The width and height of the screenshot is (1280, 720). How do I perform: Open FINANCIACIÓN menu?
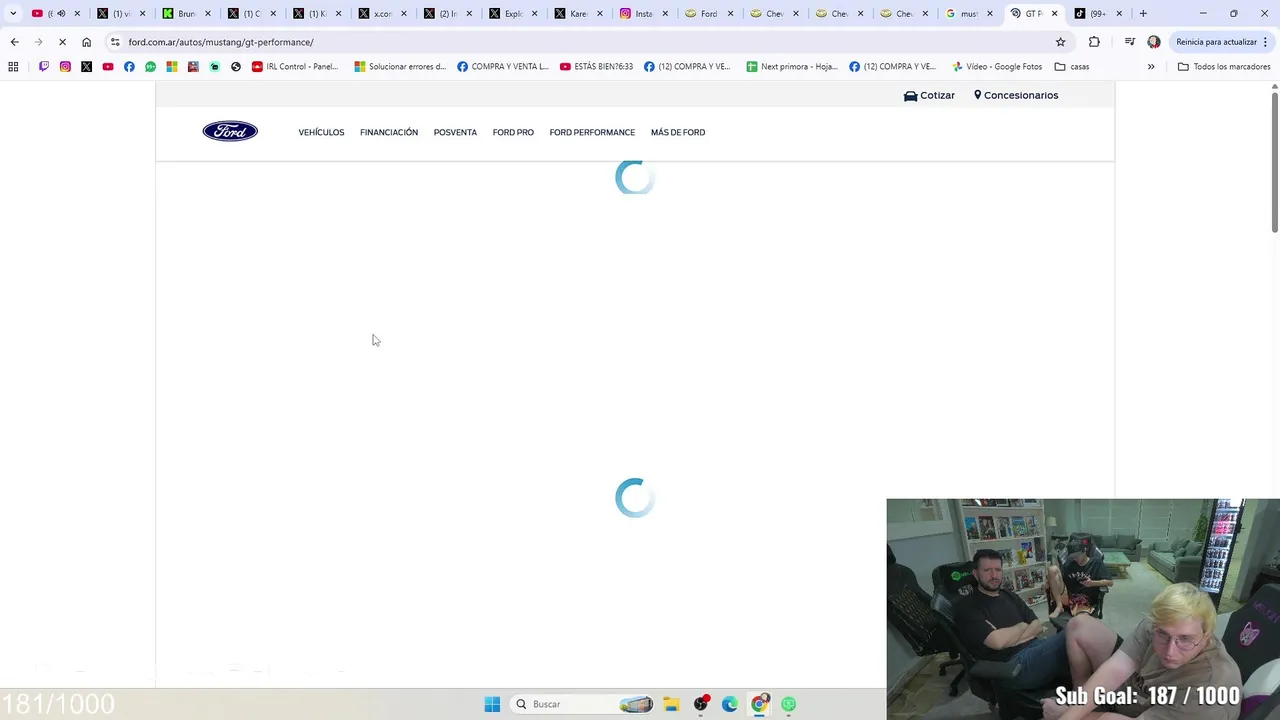tap(389, 132)
